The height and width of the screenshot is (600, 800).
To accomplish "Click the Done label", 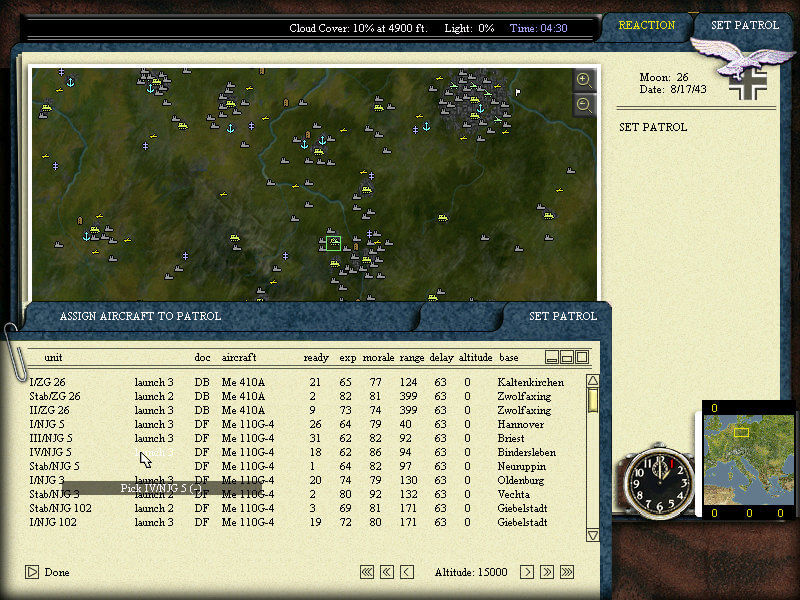I will (x=57, y=572).
